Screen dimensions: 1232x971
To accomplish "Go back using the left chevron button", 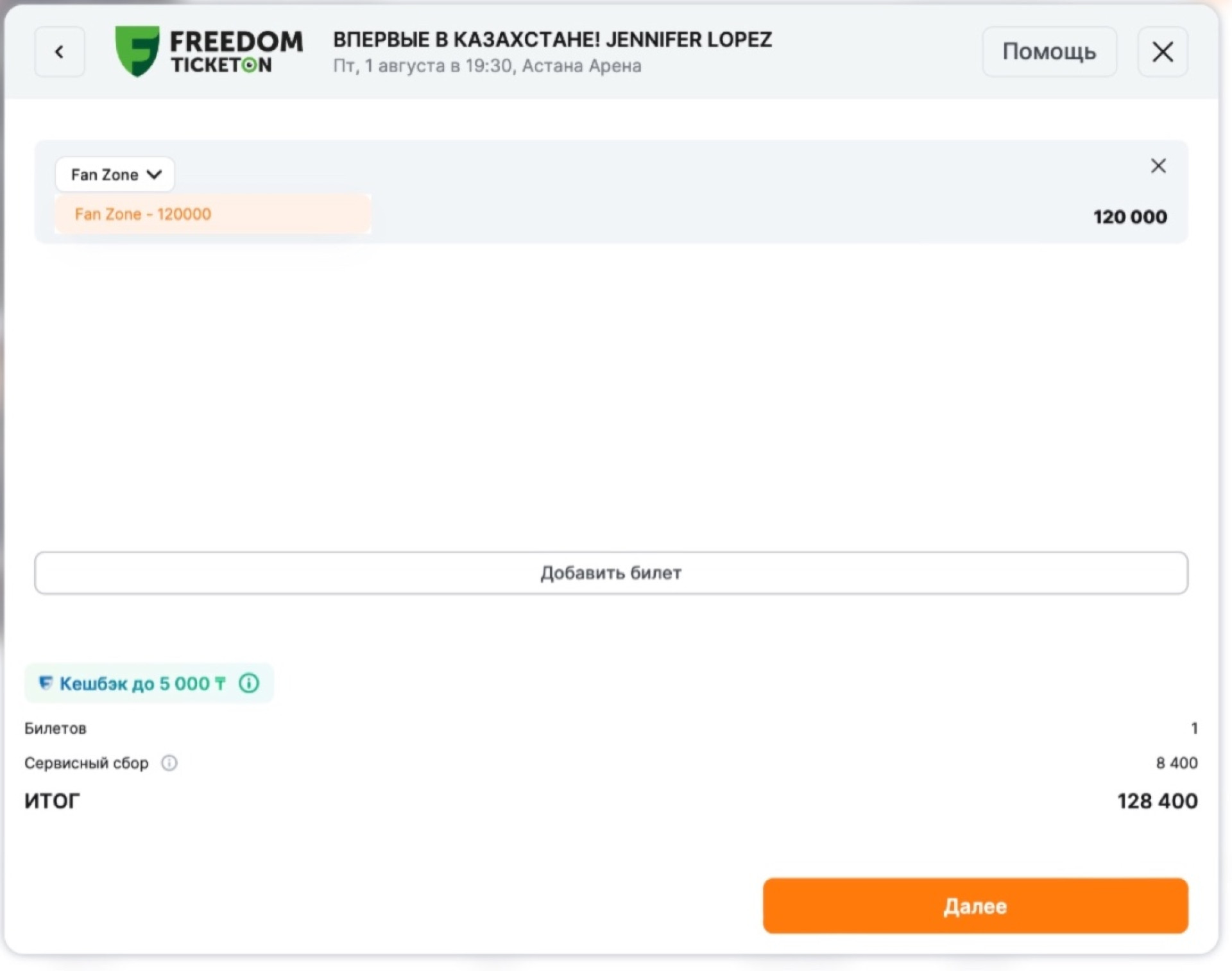I will click(x=59, y=52).
